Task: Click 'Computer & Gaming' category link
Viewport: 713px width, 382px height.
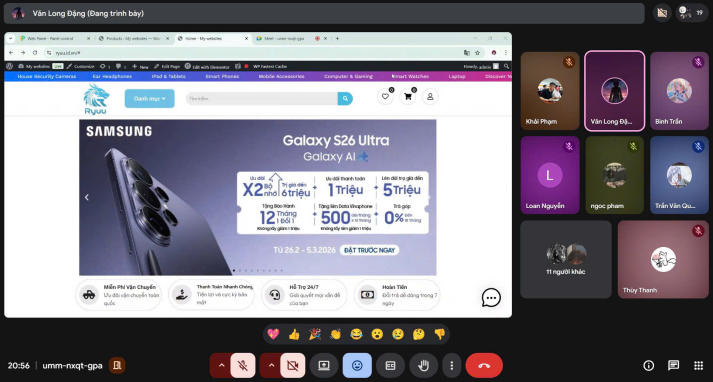Action: (348, 76)
